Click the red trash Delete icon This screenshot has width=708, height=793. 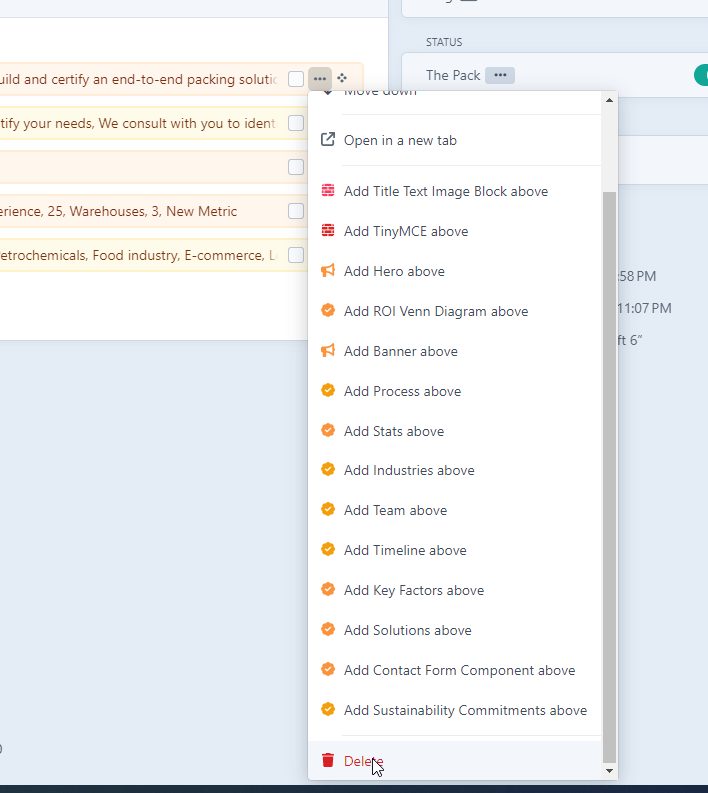coord(327,760)
